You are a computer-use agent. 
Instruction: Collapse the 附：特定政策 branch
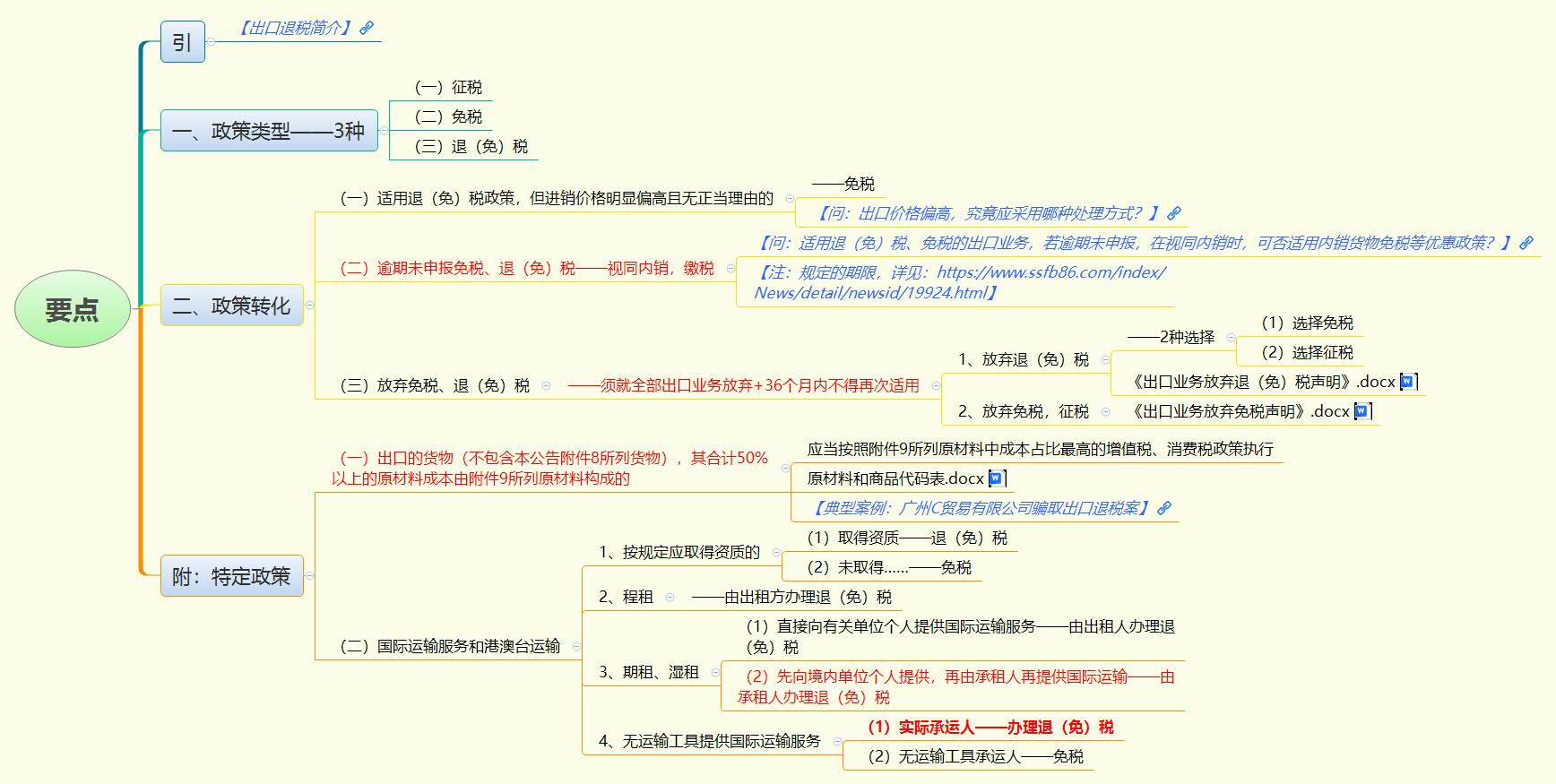[x=309, y=575]
